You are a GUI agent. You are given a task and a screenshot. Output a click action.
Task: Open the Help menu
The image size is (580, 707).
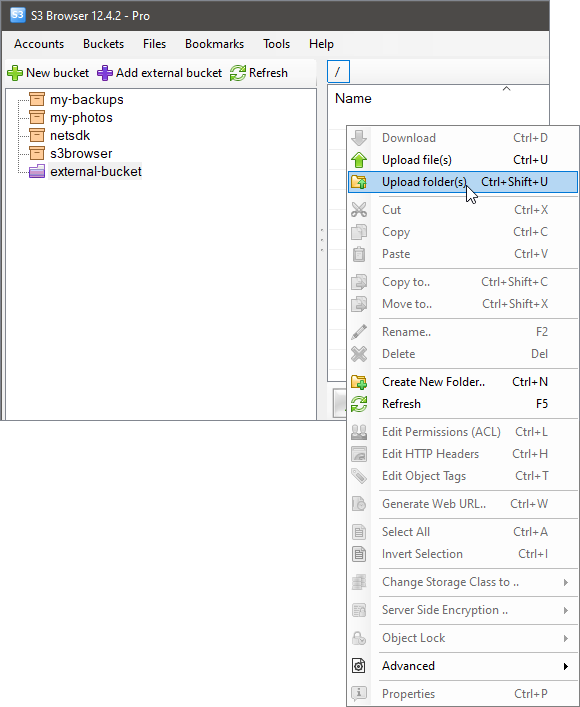click(321, 44)
